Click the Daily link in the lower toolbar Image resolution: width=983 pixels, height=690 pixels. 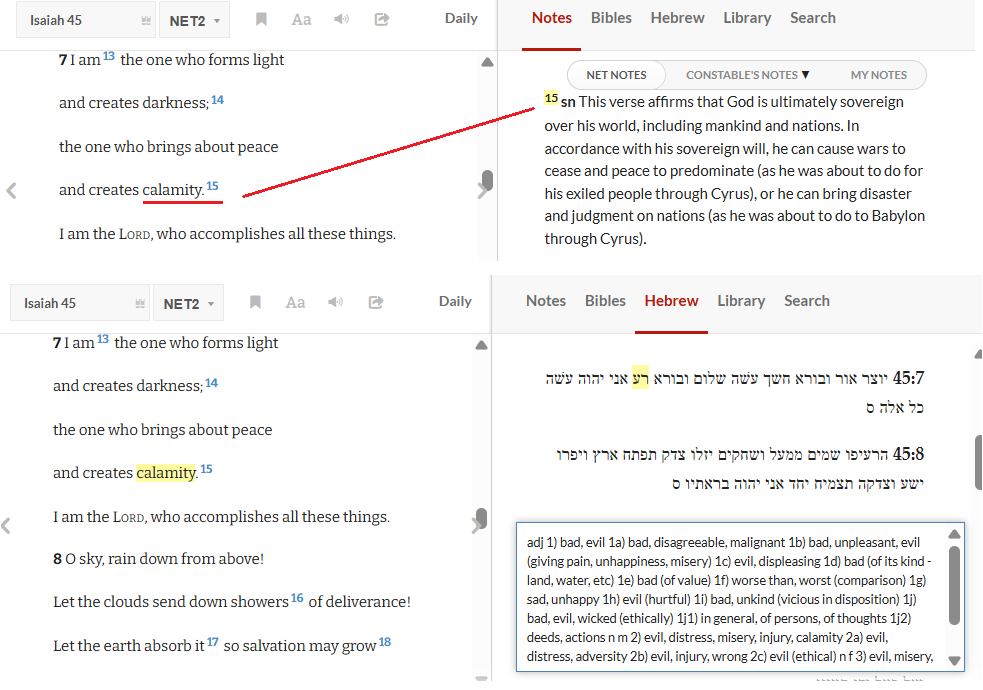[455, 301]
